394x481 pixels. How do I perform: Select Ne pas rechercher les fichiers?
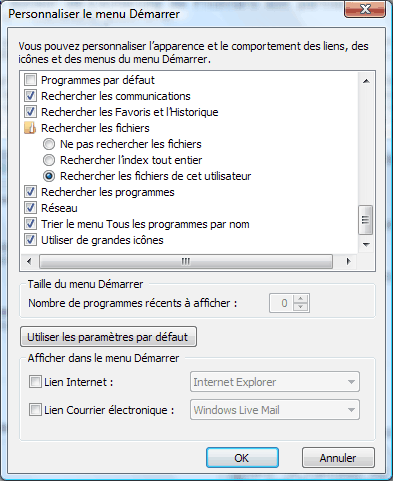(49, 144)
